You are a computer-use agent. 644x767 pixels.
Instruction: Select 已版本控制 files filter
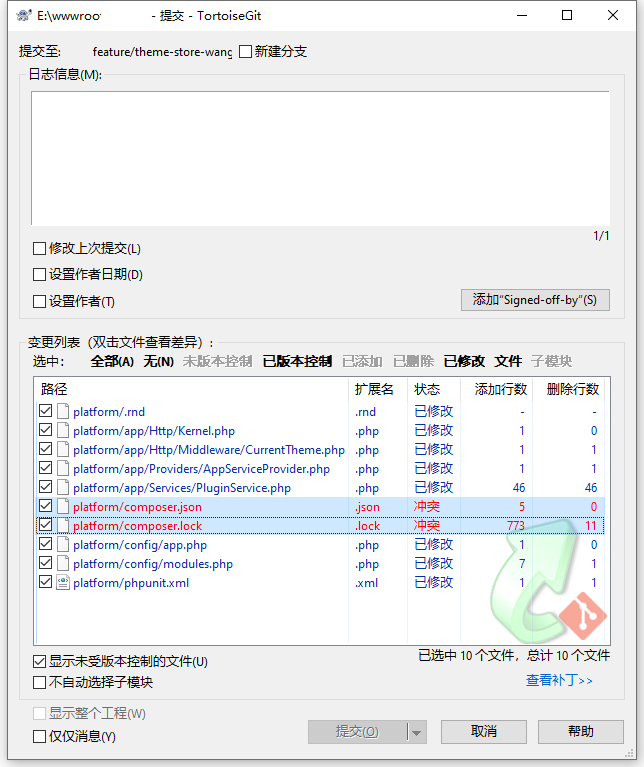coord(297,361)
